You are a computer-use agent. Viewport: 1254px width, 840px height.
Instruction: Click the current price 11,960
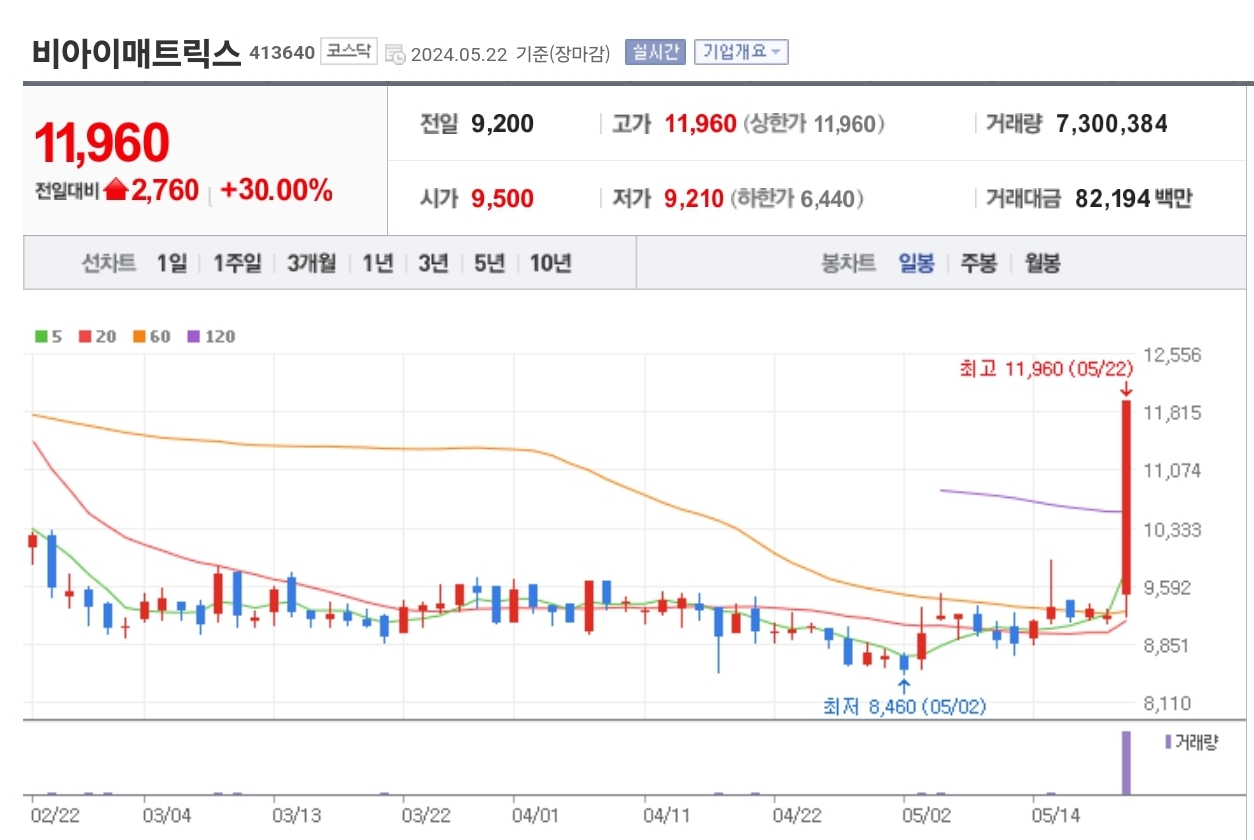(101, 143)
